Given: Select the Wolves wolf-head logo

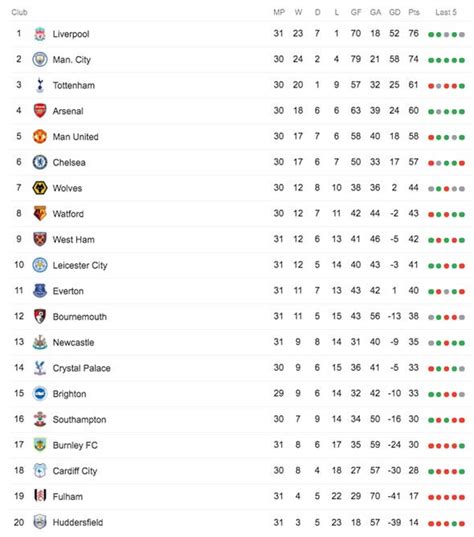Looking at the screenshot, I should click(40, 188).
